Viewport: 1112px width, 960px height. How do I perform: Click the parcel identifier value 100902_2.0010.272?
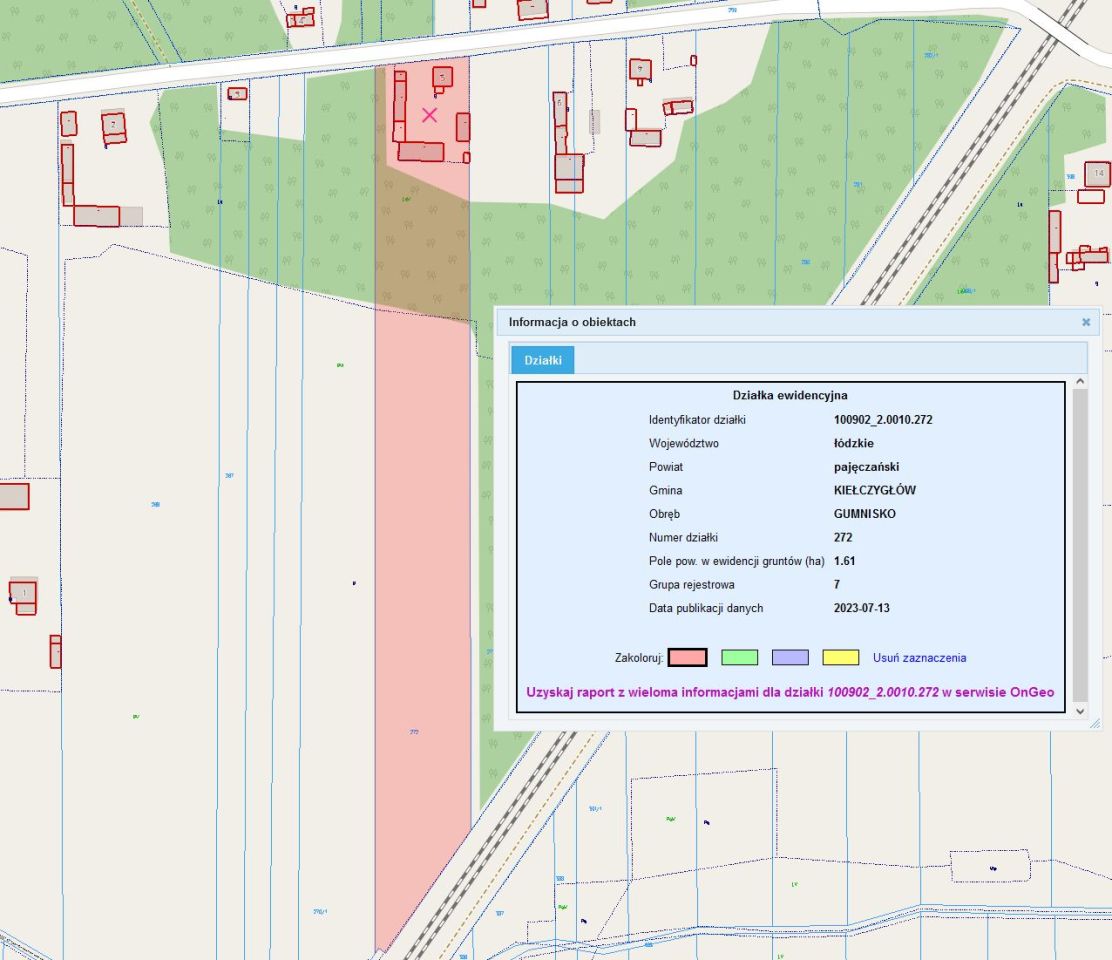point(883,420)
